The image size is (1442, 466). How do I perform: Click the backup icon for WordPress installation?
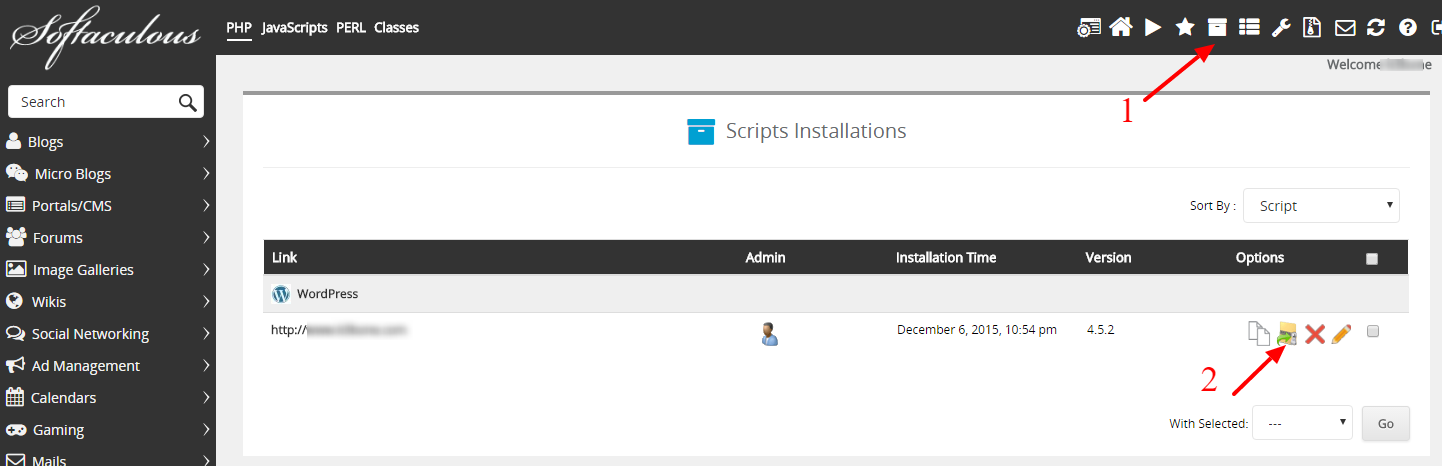(1287, 333)
